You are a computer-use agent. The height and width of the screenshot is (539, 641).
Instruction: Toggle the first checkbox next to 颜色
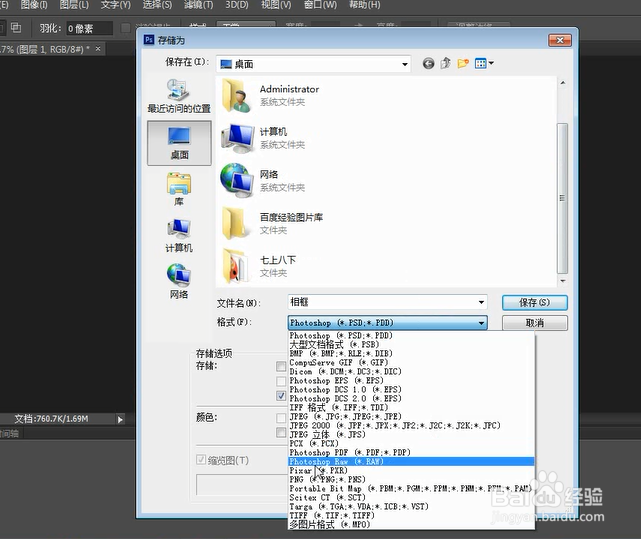(x=281, y=418)
